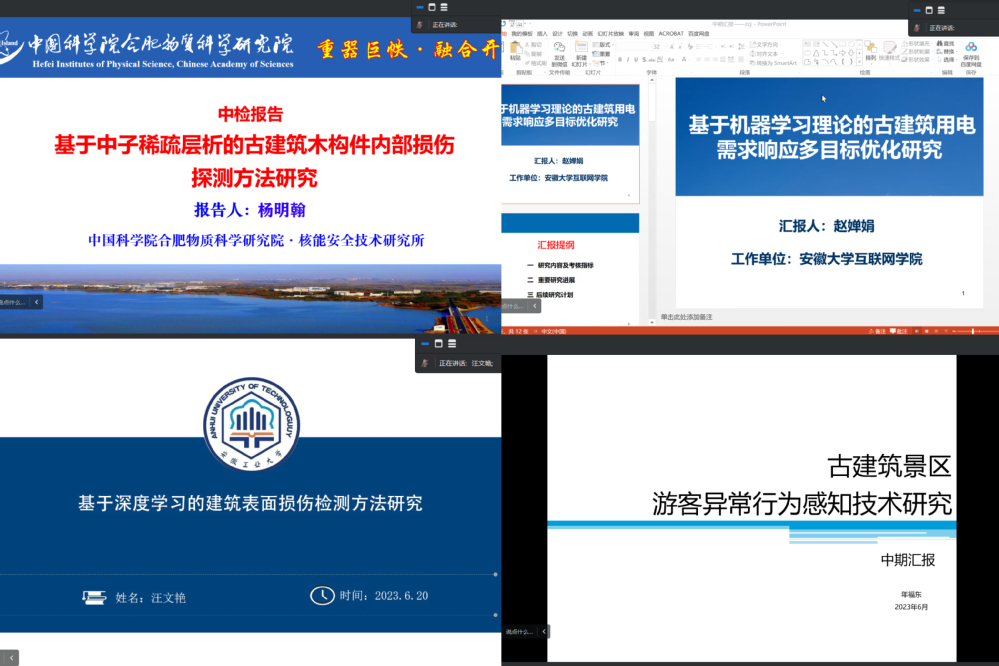
Task: Collapse the chat bar arrow on lake slide
Action: (37, 301)
